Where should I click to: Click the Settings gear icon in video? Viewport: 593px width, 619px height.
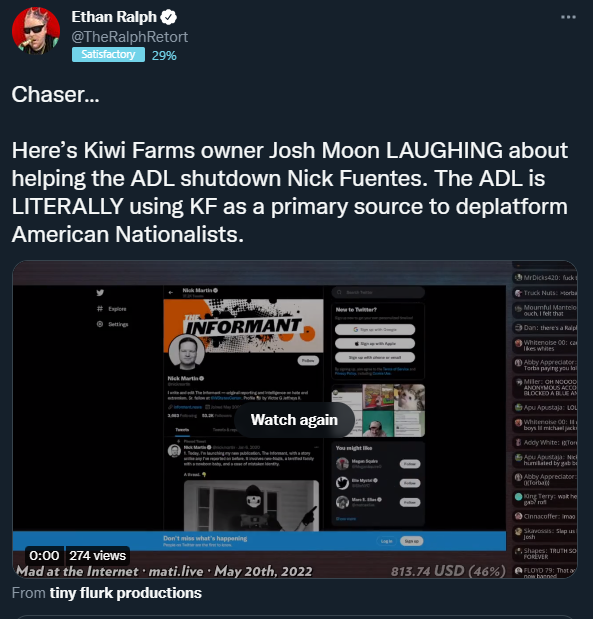[x=100, y=324]
